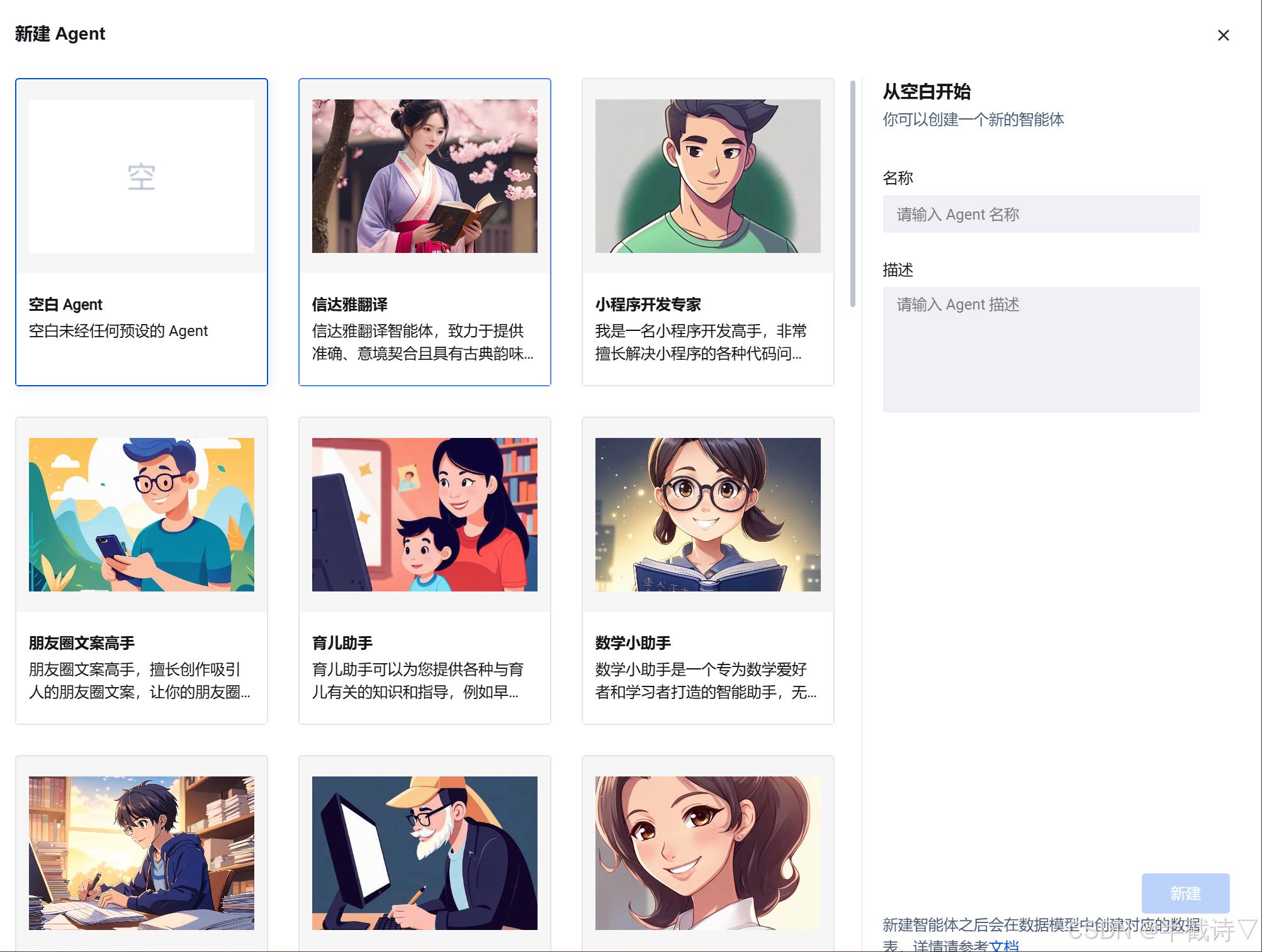The width and height of the screenshot is (1262, 952).
Task: Click the bearded man at computer image
Action: pyautogui.click(x=425, y=853)
